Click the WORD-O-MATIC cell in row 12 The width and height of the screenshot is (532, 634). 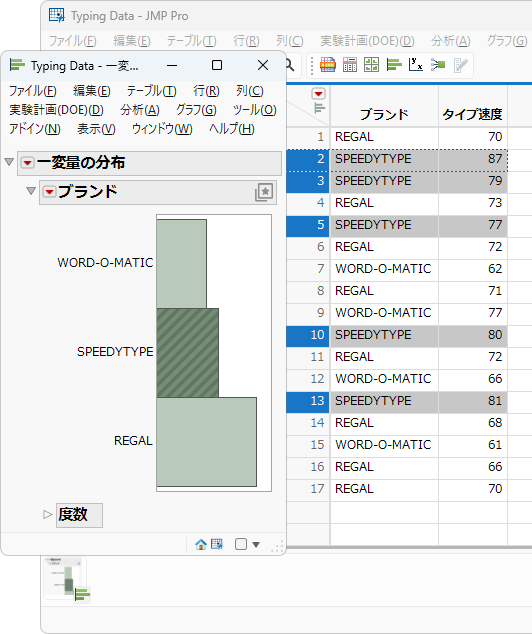tap(383, 378)
